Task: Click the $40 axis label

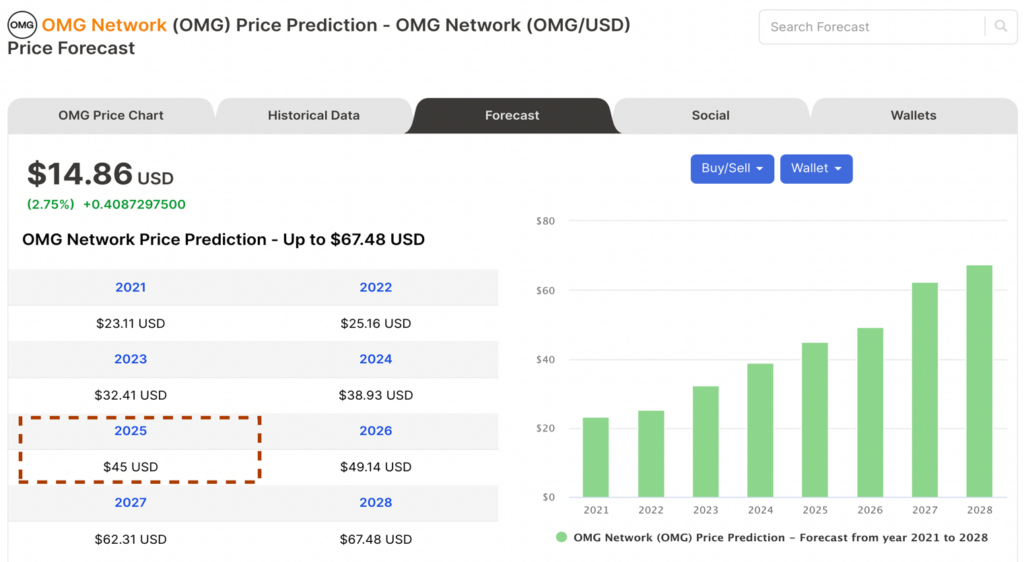Action: click(x=545, y=360)
